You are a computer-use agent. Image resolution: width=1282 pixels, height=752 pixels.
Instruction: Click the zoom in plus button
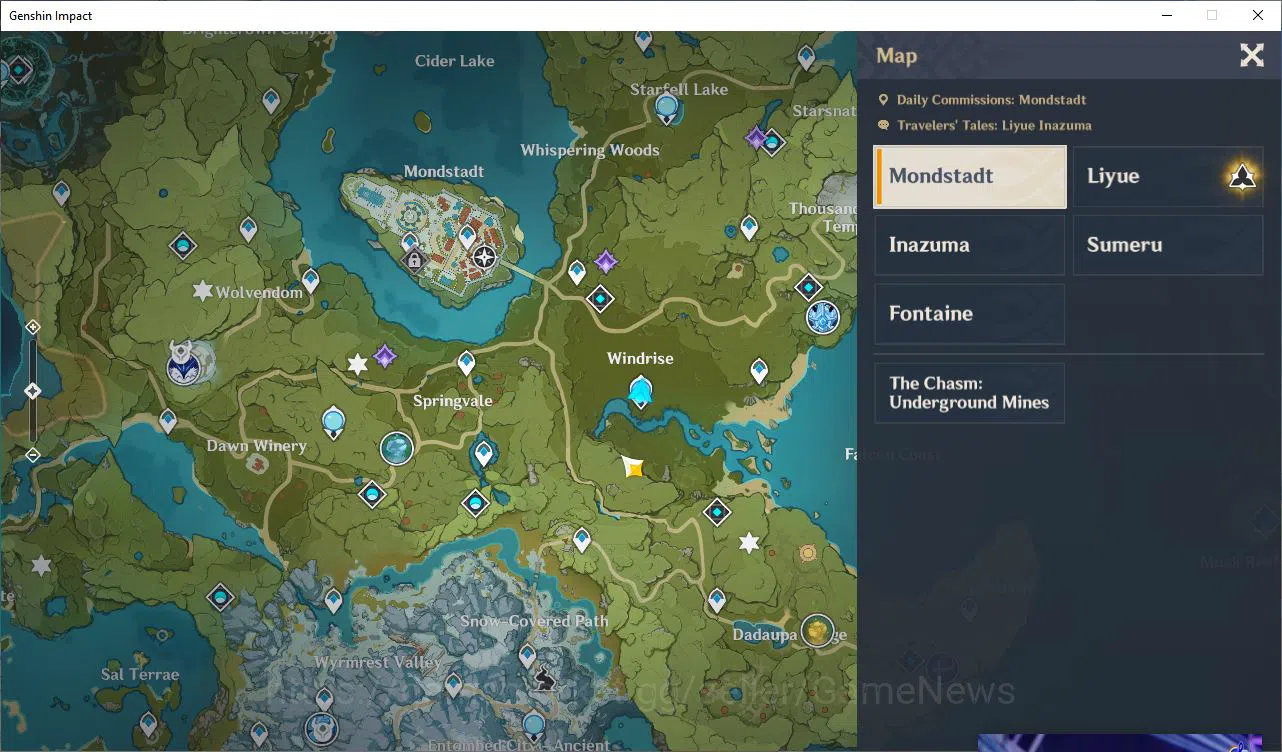[32, 327]
